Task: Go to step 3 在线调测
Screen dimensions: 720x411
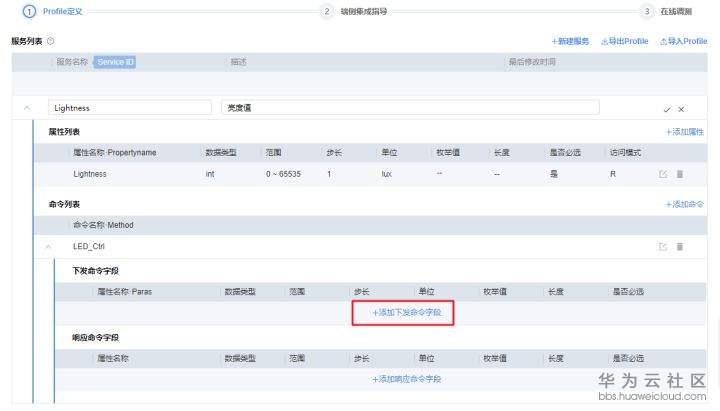Action: [666, 11]
